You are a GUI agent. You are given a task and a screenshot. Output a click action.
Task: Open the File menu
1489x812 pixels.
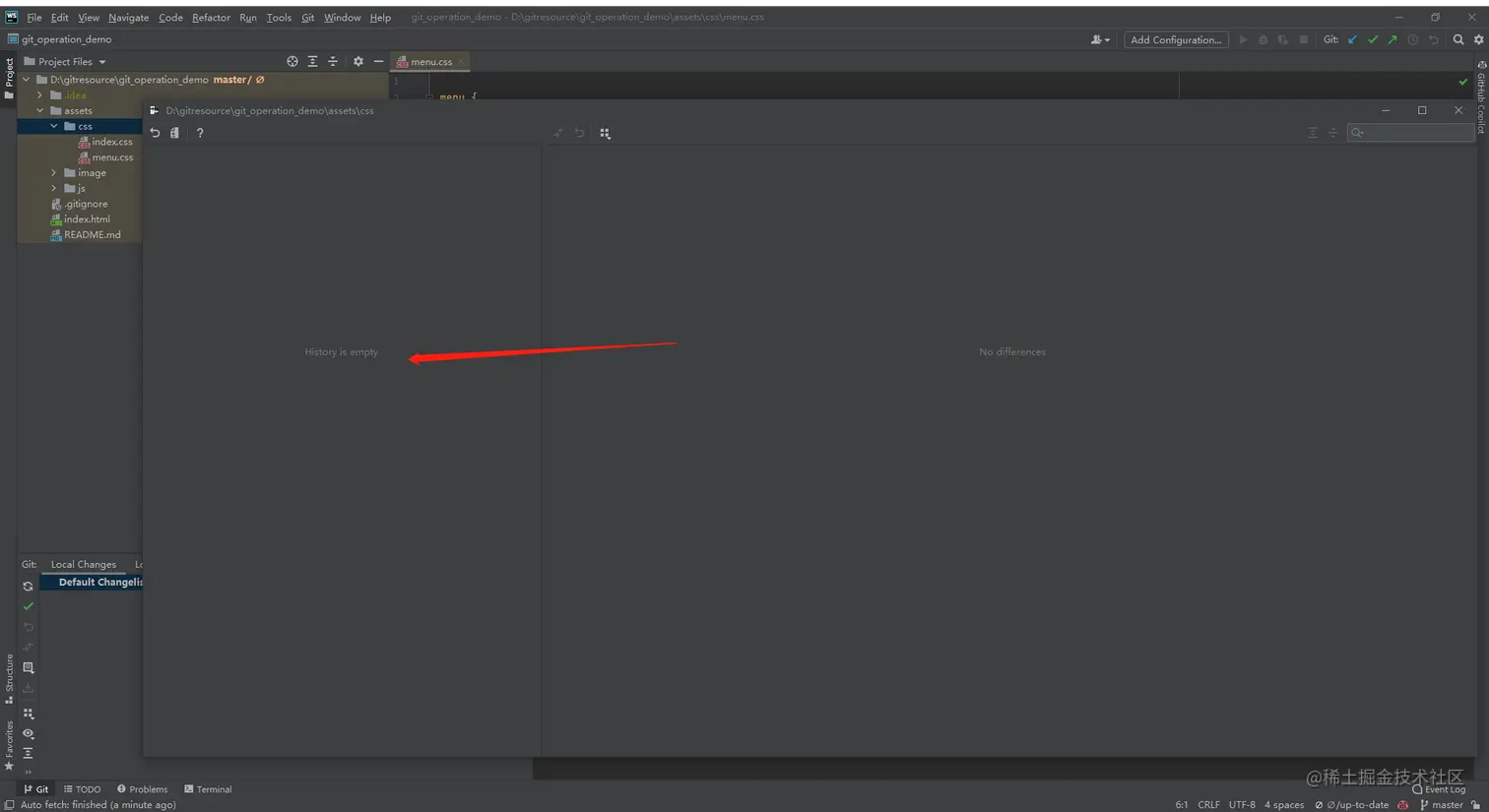[34, 18]
